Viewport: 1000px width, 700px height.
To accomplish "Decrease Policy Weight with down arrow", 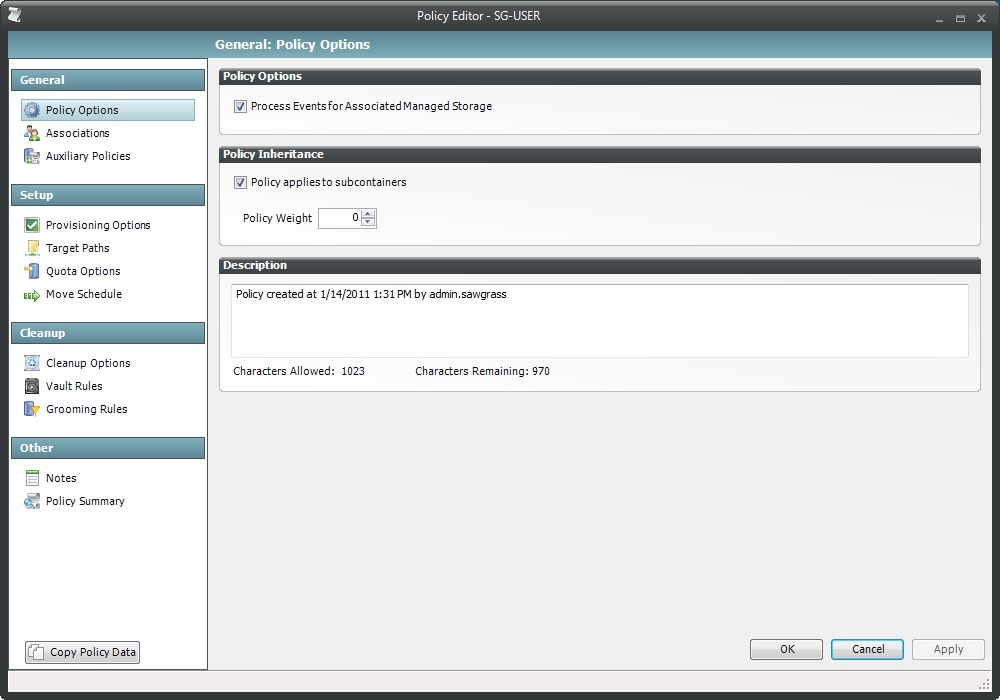I will [368, 222].
